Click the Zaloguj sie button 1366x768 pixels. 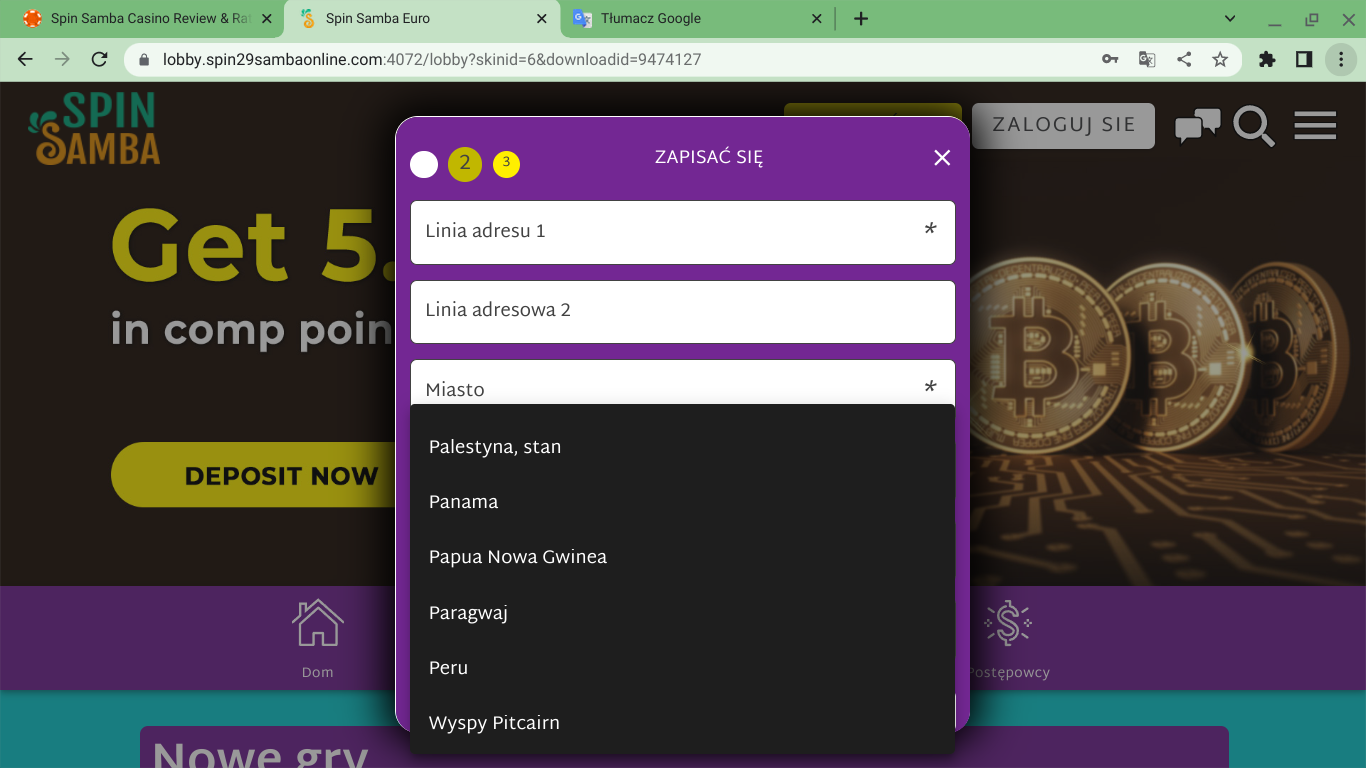point(1063,126)
